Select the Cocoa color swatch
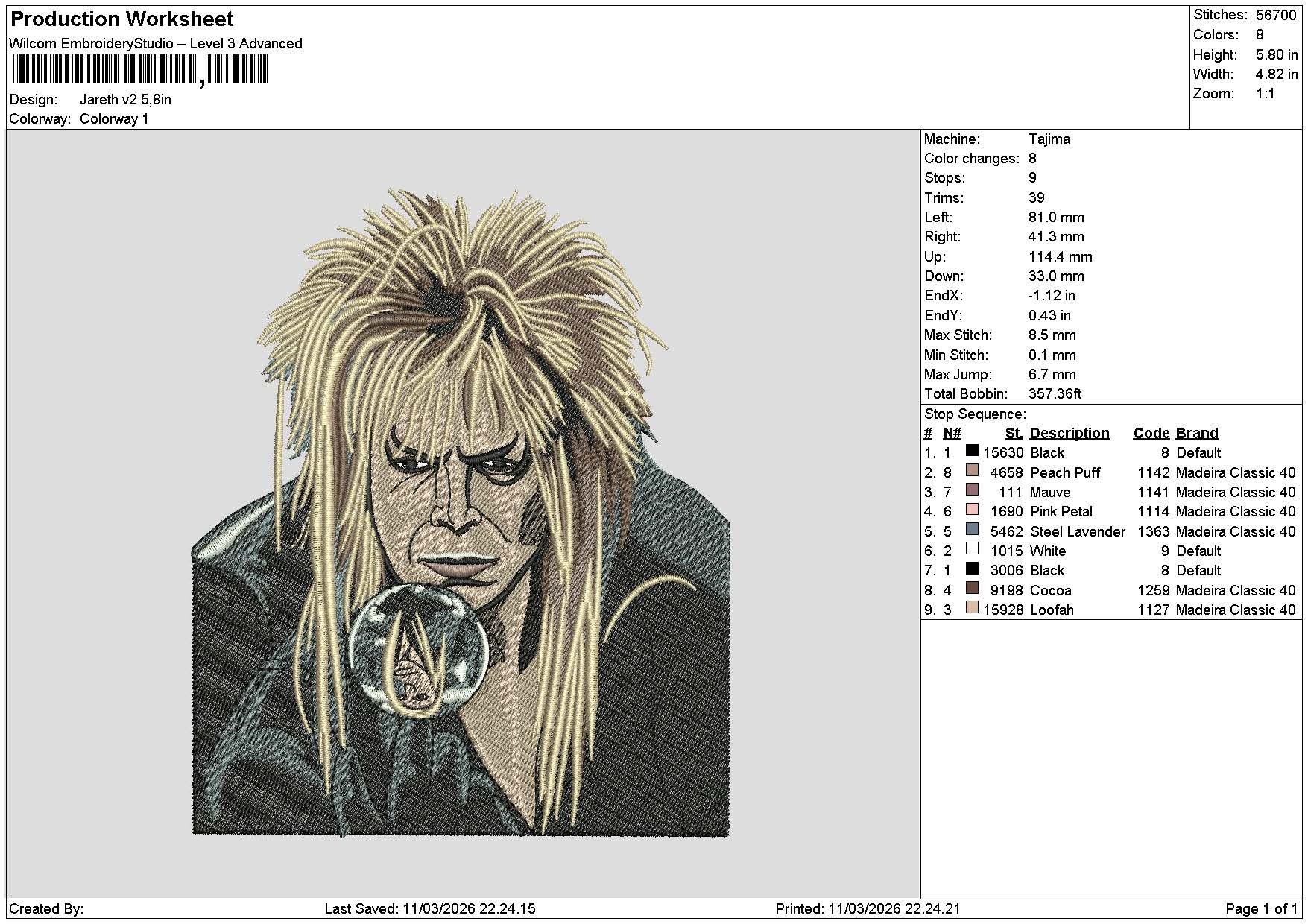The image size is (1308, 924). (972, 588)
